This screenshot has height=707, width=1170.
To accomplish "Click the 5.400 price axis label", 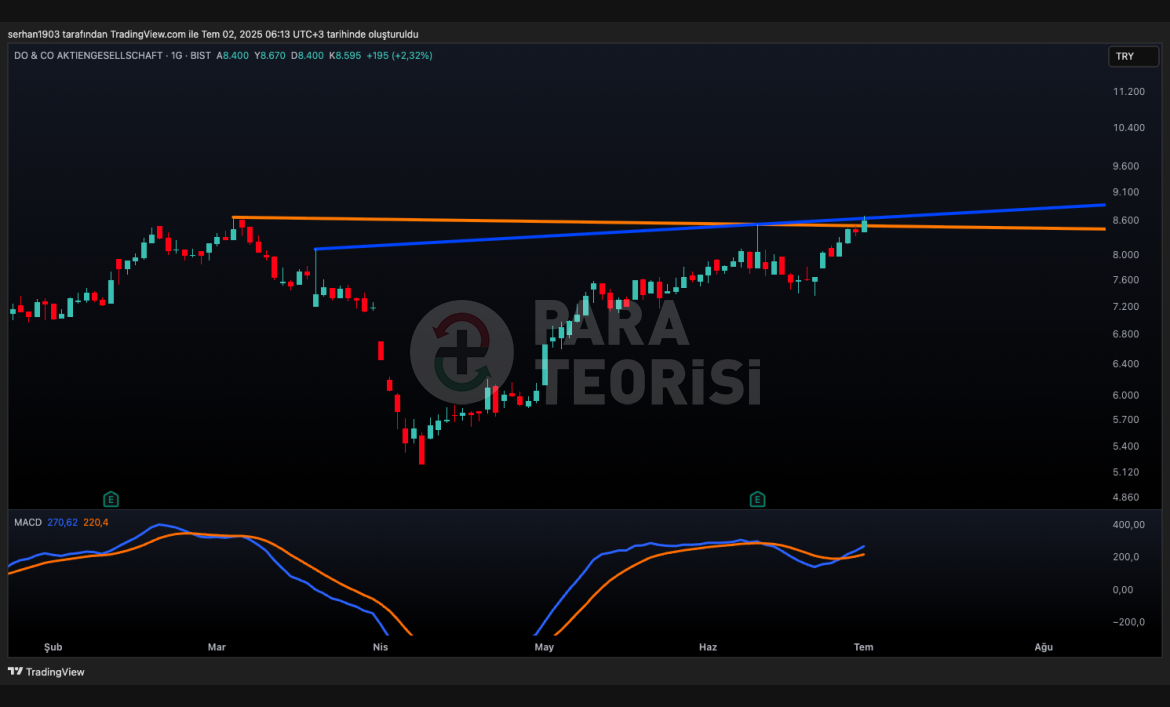I will (1125, 446).
